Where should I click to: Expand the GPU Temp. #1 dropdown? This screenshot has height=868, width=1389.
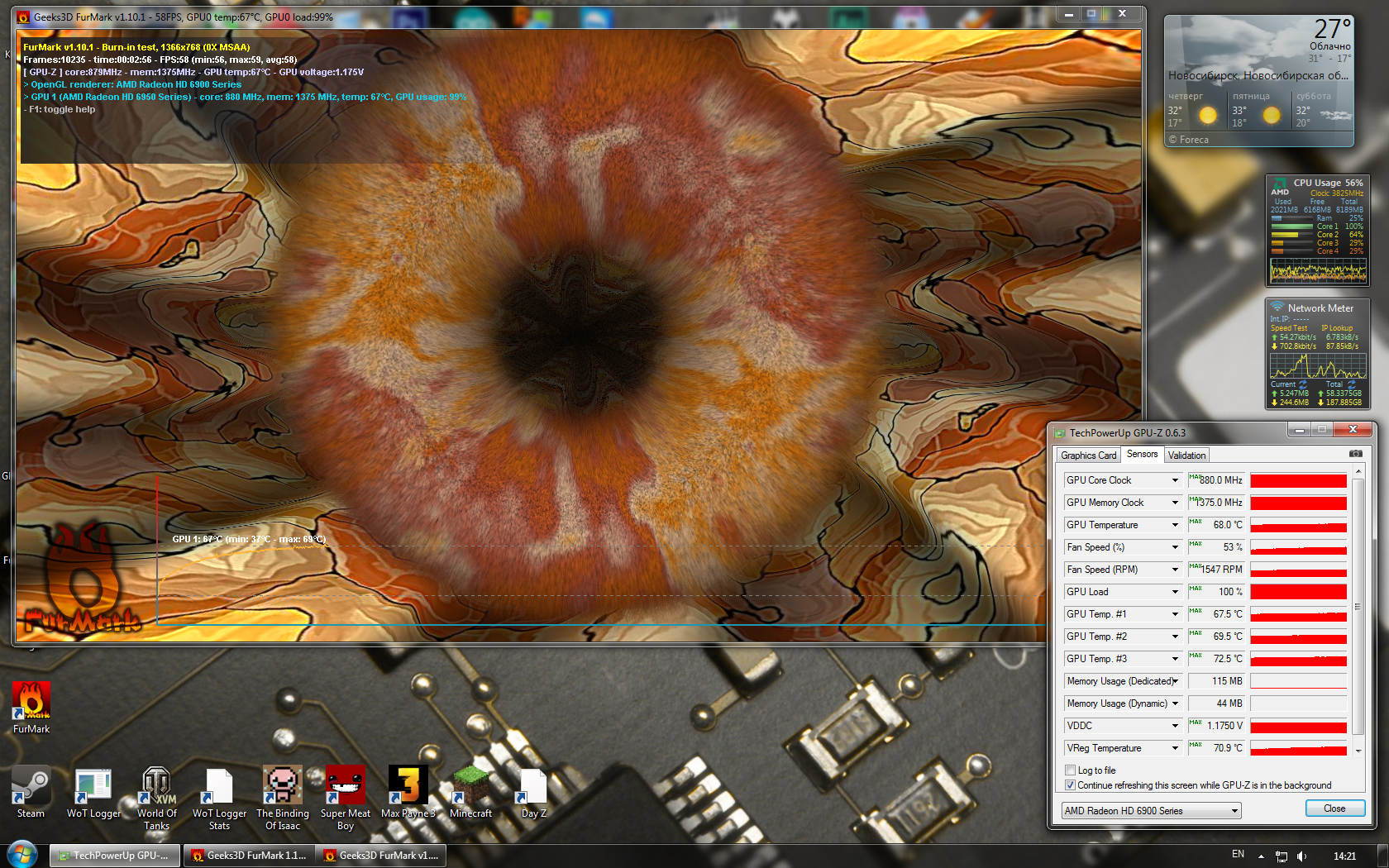tap(1175, 614)
